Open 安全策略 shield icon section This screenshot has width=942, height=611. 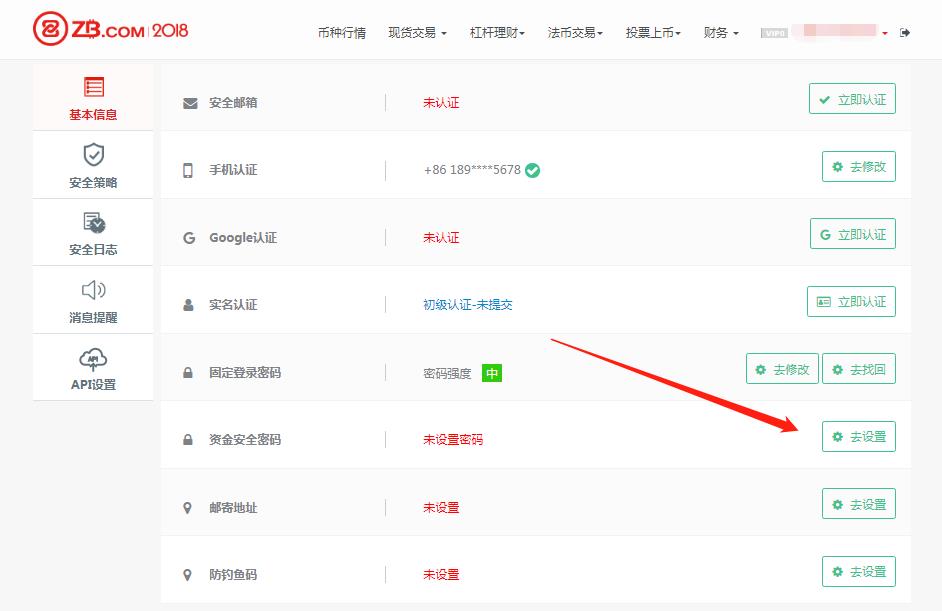(93, 166)
